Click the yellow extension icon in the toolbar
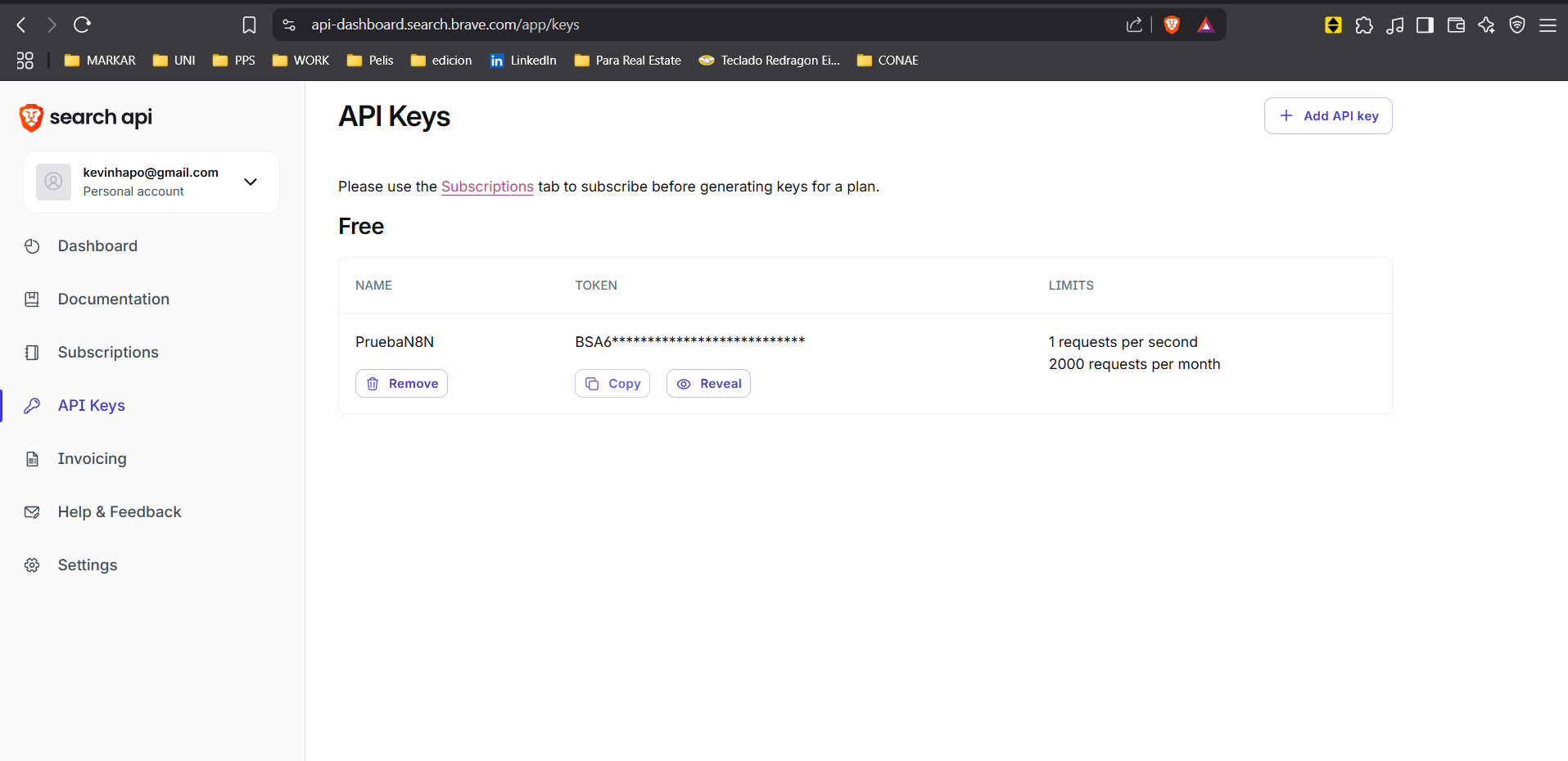Viewport: 1568px width, 761px height. pyautogui.click(x=1333, y=25)
